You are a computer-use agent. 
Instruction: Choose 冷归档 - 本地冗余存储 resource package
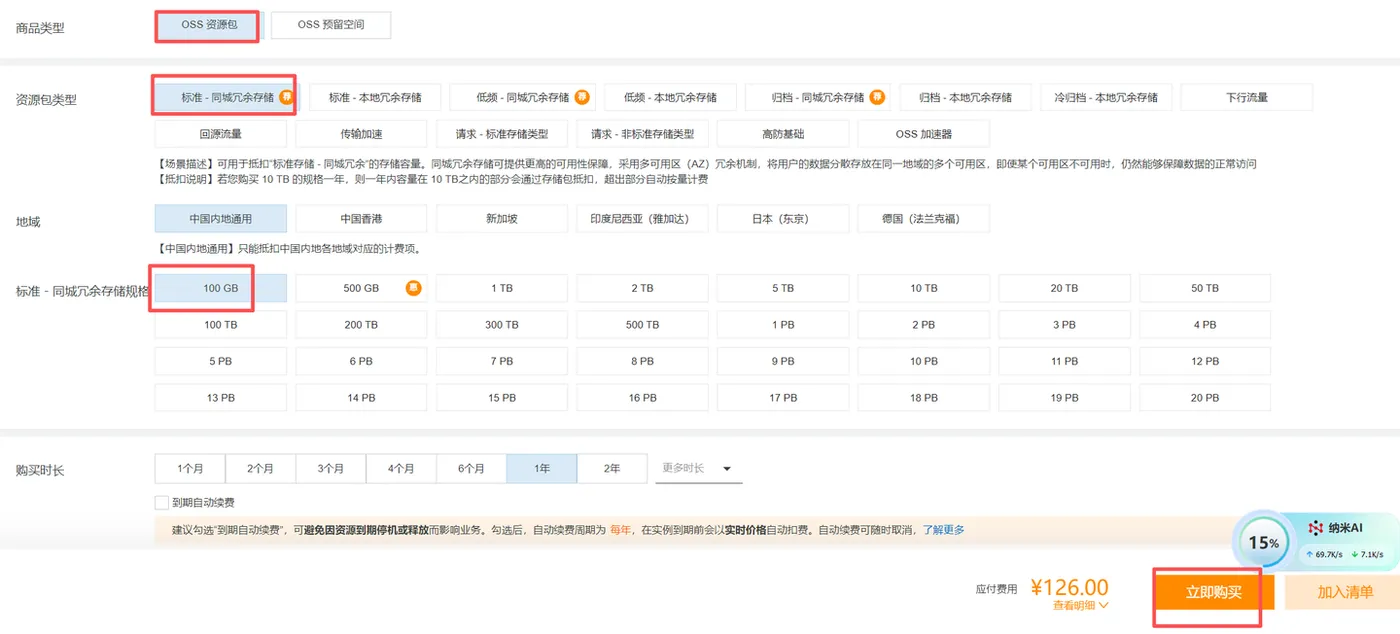1105,97
